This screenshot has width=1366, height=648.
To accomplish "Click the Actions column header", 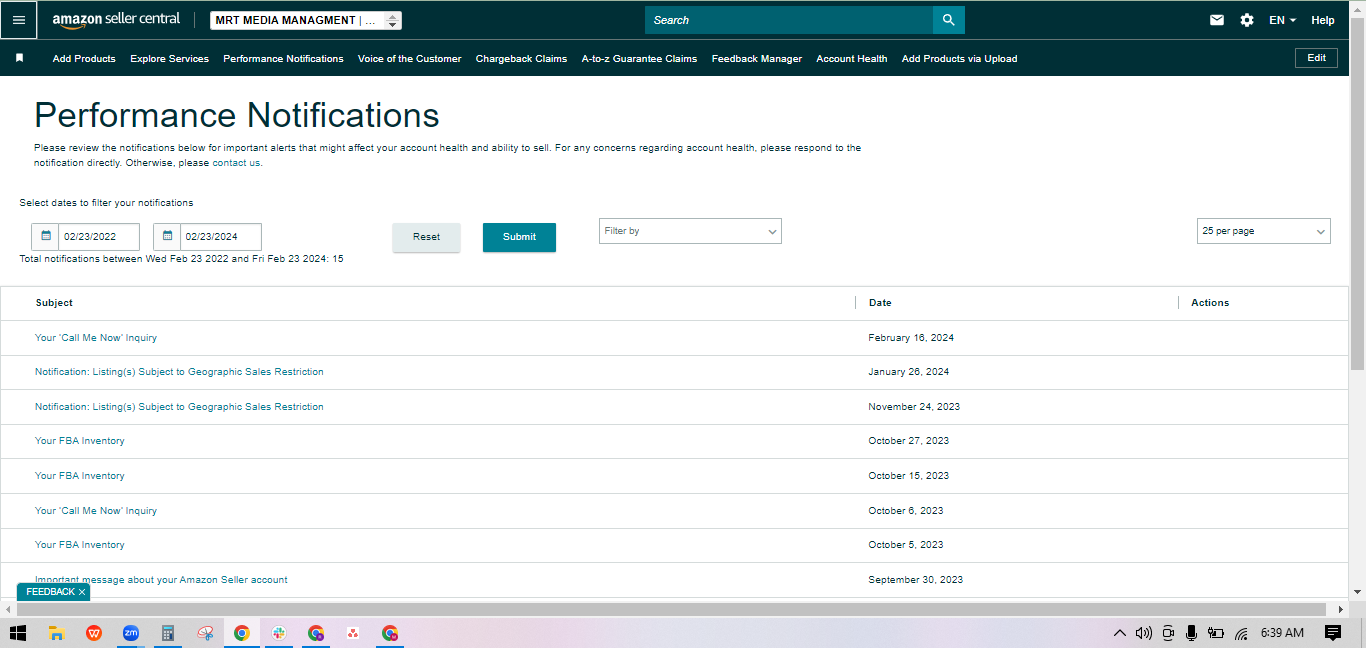I will click(1210, 303).
